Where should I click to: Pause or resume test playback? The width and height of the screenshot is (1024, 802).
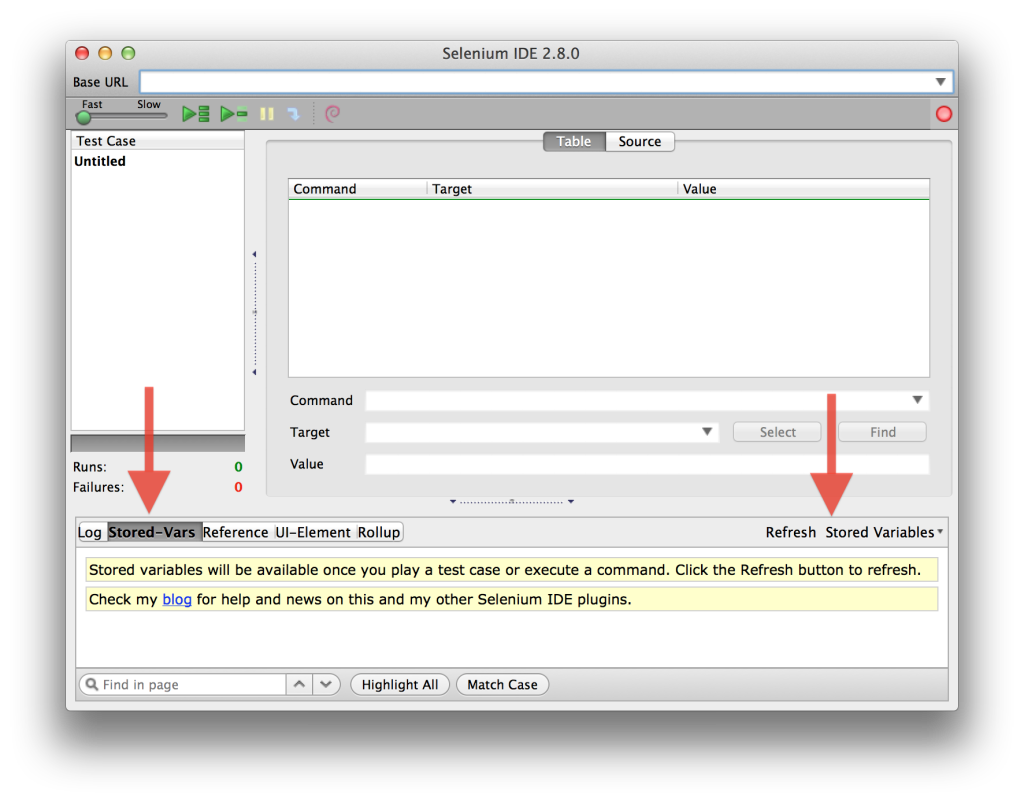point(266,114)
